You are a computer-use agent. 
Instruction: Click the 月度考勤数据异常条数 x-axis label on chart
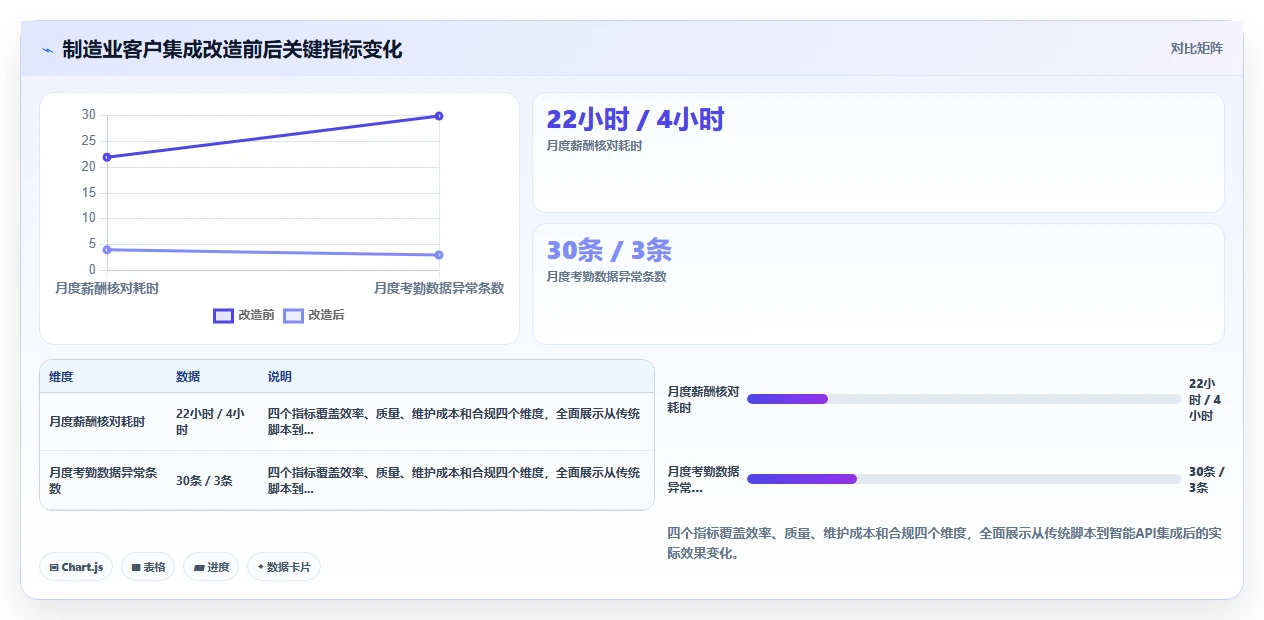[x=439, y=288]
